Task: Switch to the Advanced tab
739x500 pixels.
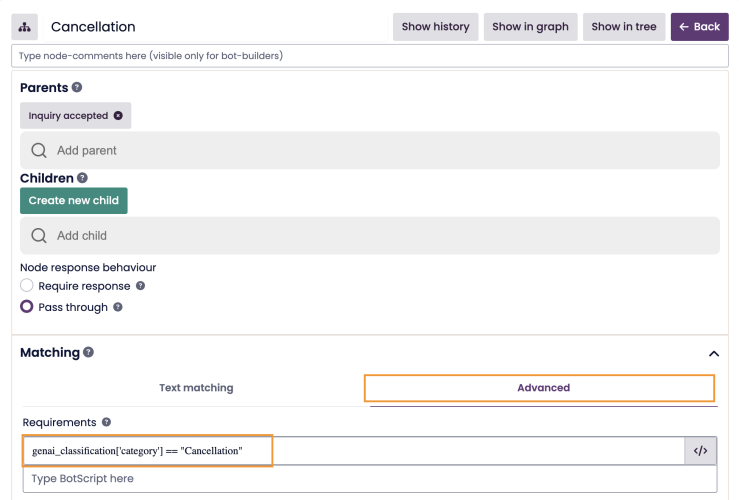Action: 543,388
